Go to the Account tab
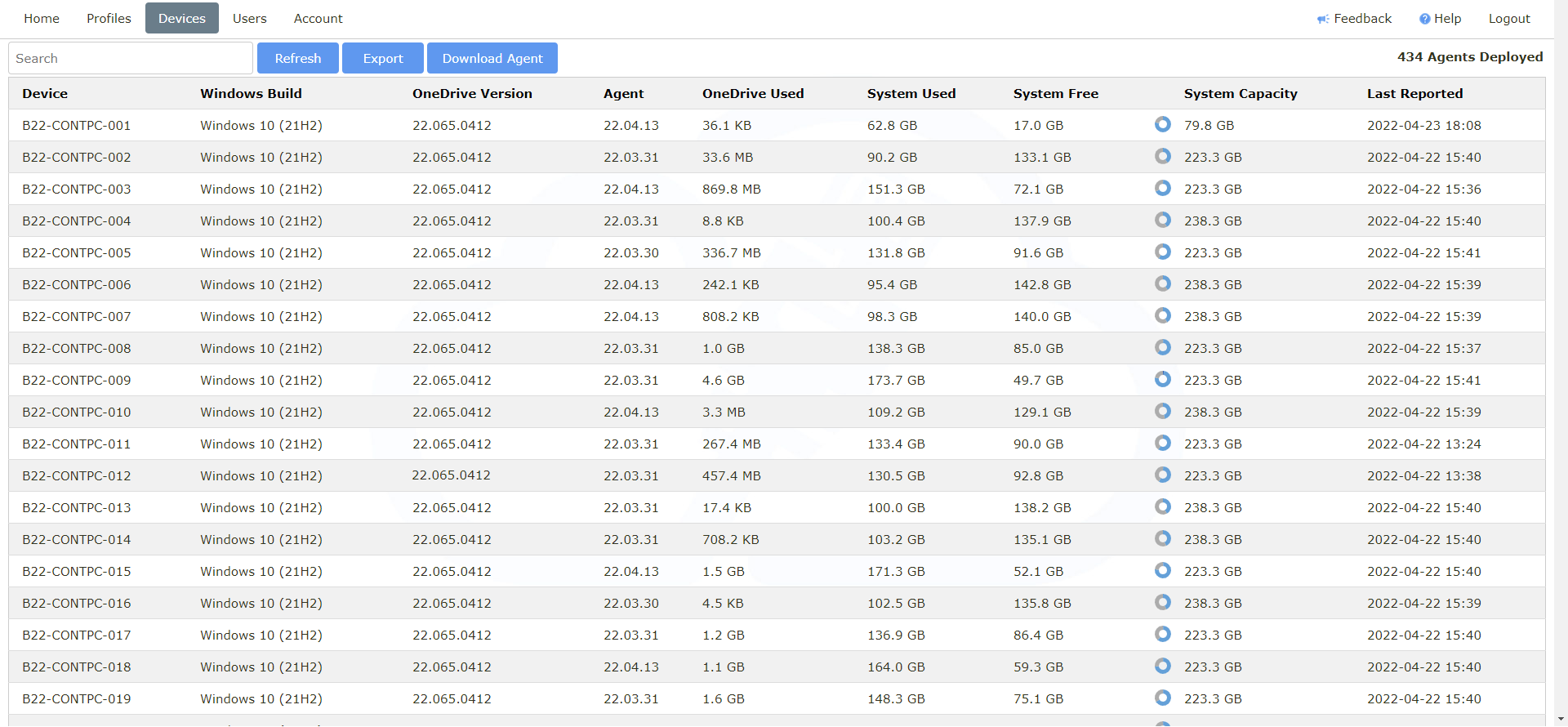The width and height of the screenshot is (1568, 727). click(x=318, y=18)
